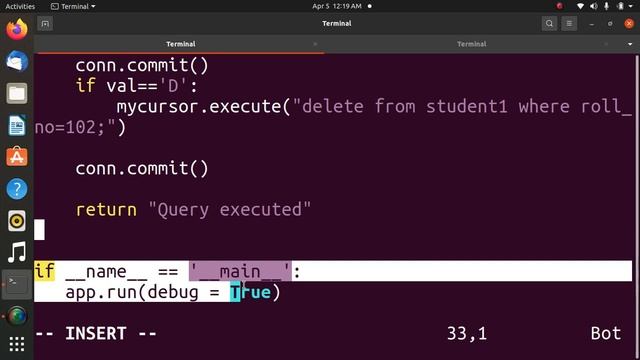Click the red recording indicator in top bar
This screenshot has height=360, width=640.
pyautogui.click(x=560, y=6)
